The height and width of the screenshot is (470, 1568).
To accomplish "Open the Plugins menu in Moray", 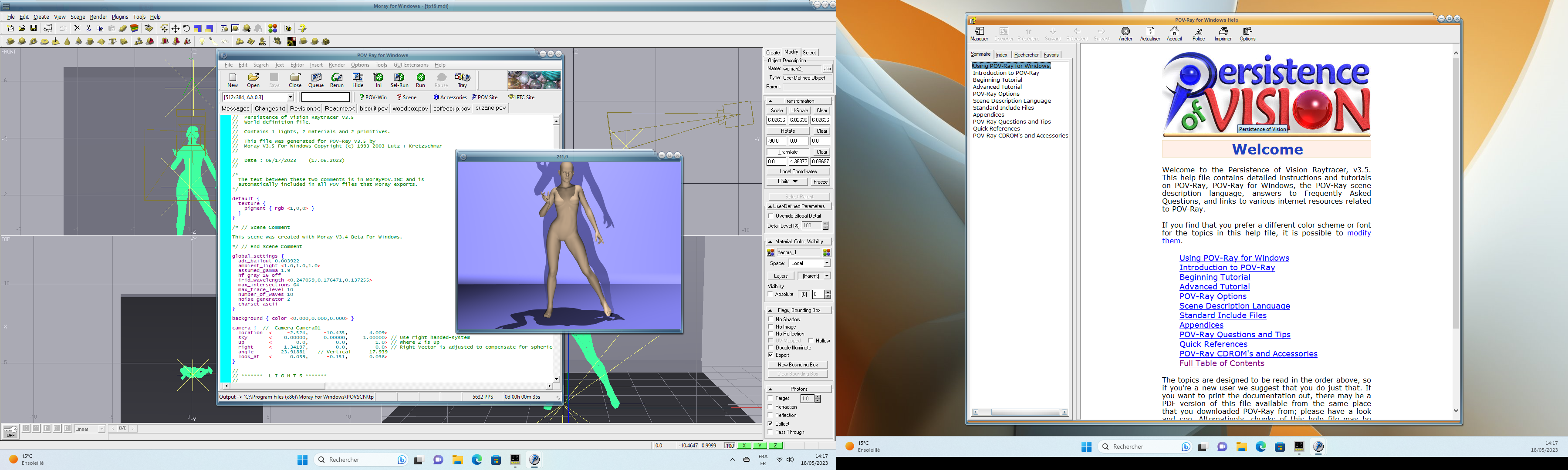I will pos(119,17).
